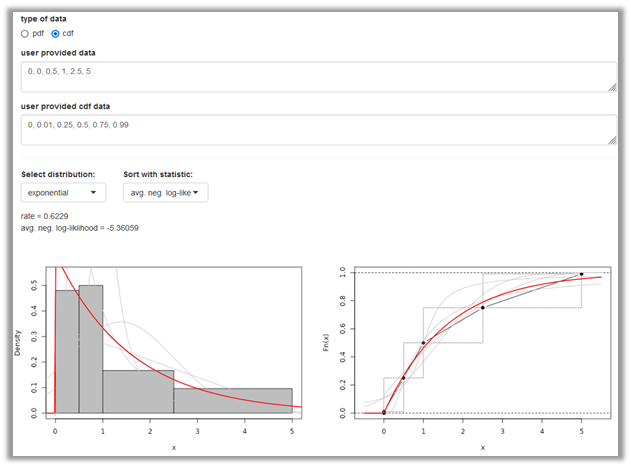631x468 pixels.
Task: Select the tallest histogram bar near x=1
Action: pos(91,348)
